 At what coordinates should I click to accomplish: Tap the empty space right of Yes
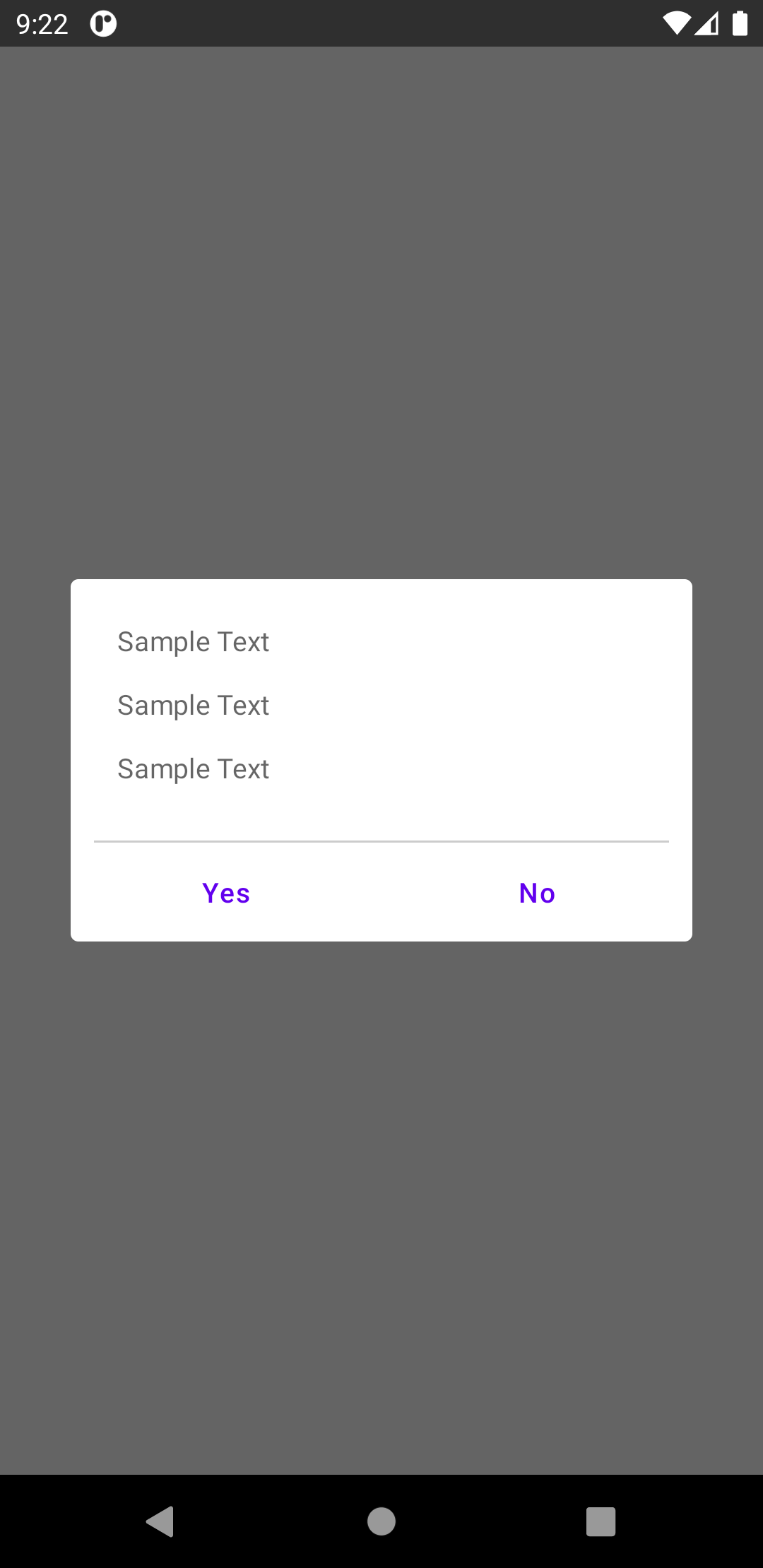pyautogui.click(x=374, y=893)
